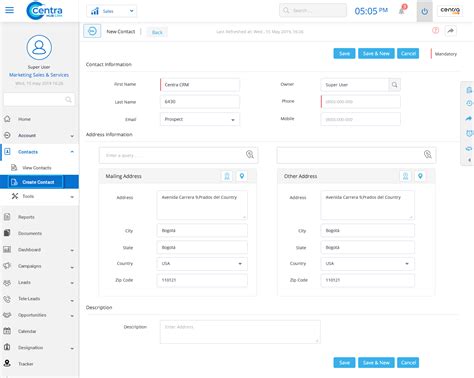Click the other address query search icon
Viewport: 474px width, 378px height.
[428, 154]
